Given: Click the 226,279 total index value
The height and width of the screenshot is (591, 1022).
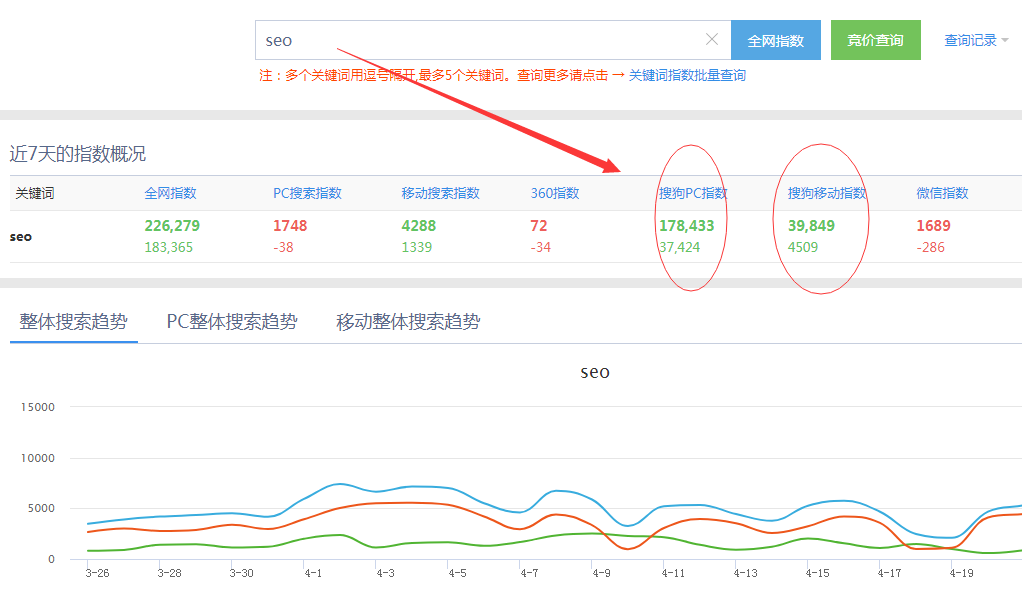Looking at the screenshot, I should click(x=172, y=226).
